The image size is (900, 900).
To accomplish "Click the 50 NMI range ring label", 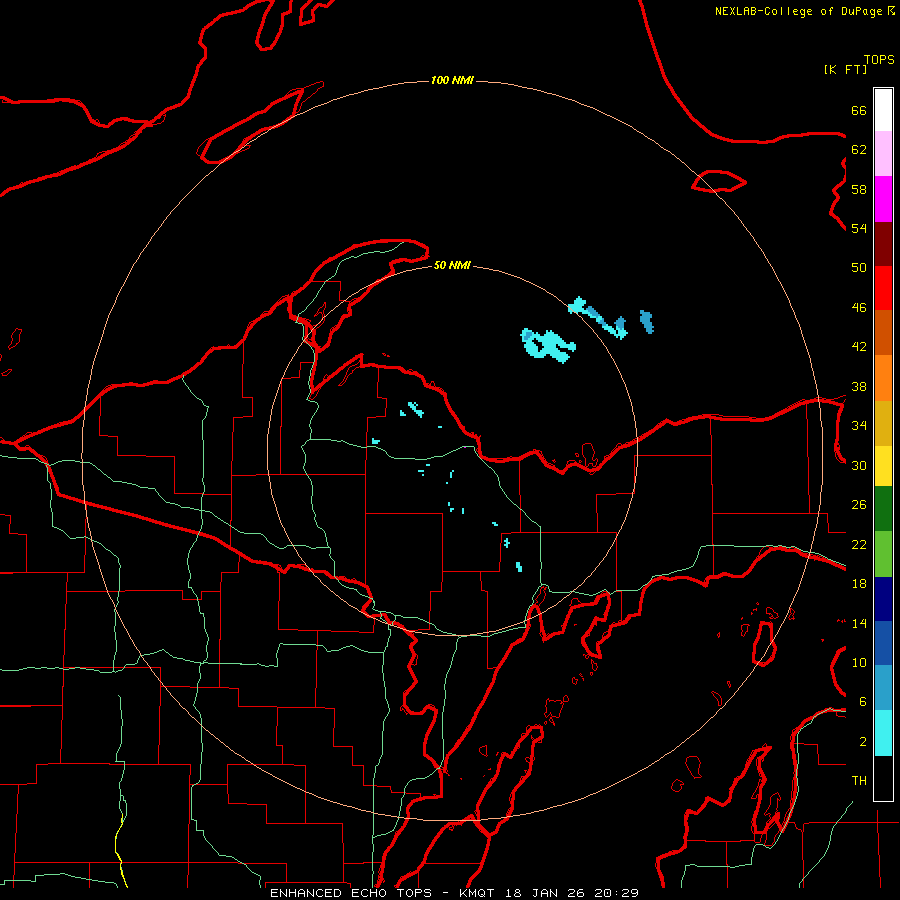I will pos(452,265).
